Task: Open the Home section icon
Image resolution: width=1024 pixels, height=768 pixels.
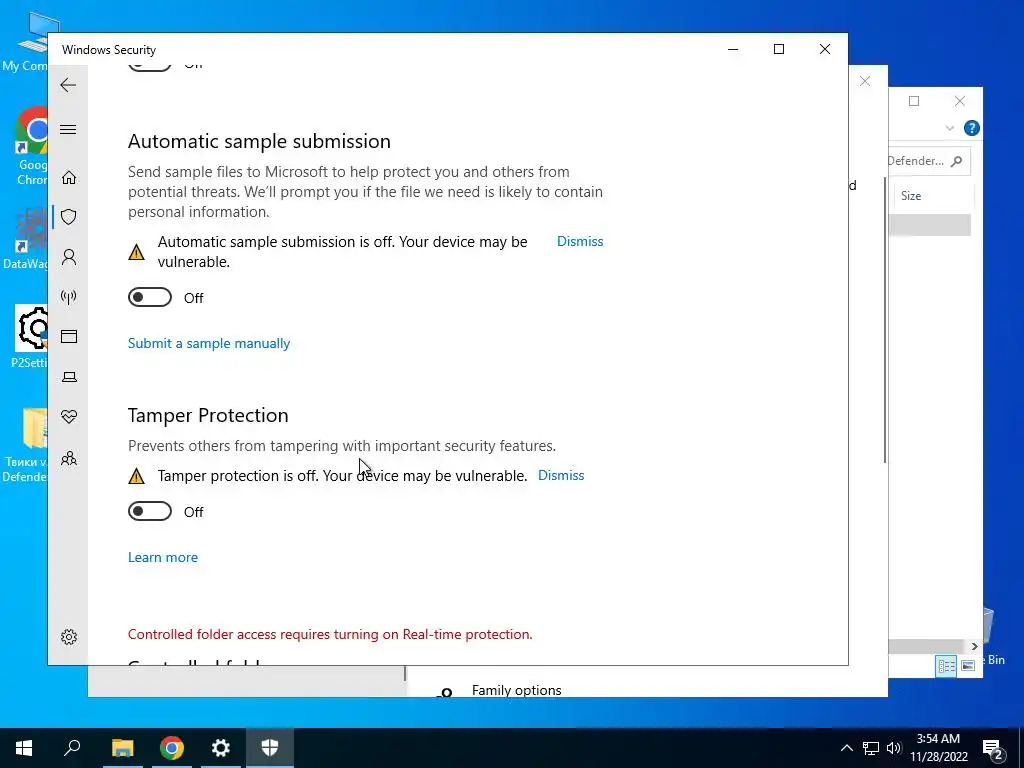Action: [x=69, y=178]
